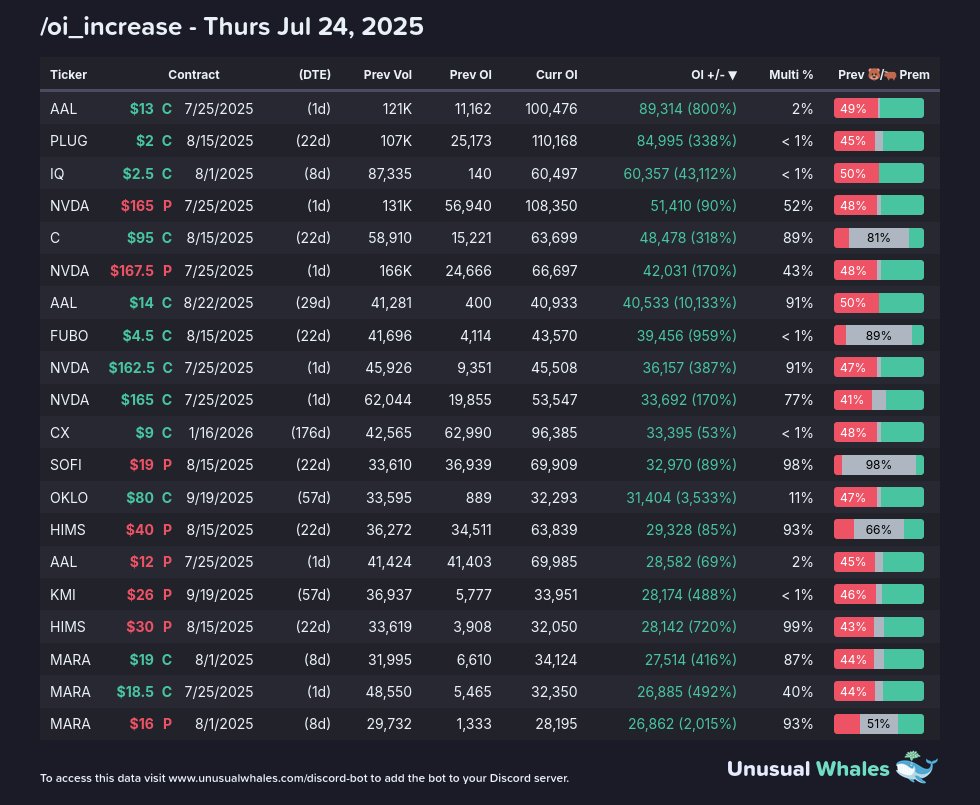Click the (176d) DTE value
The width and height of the screenshot is (980, 805).
click(x=311, y=432)
